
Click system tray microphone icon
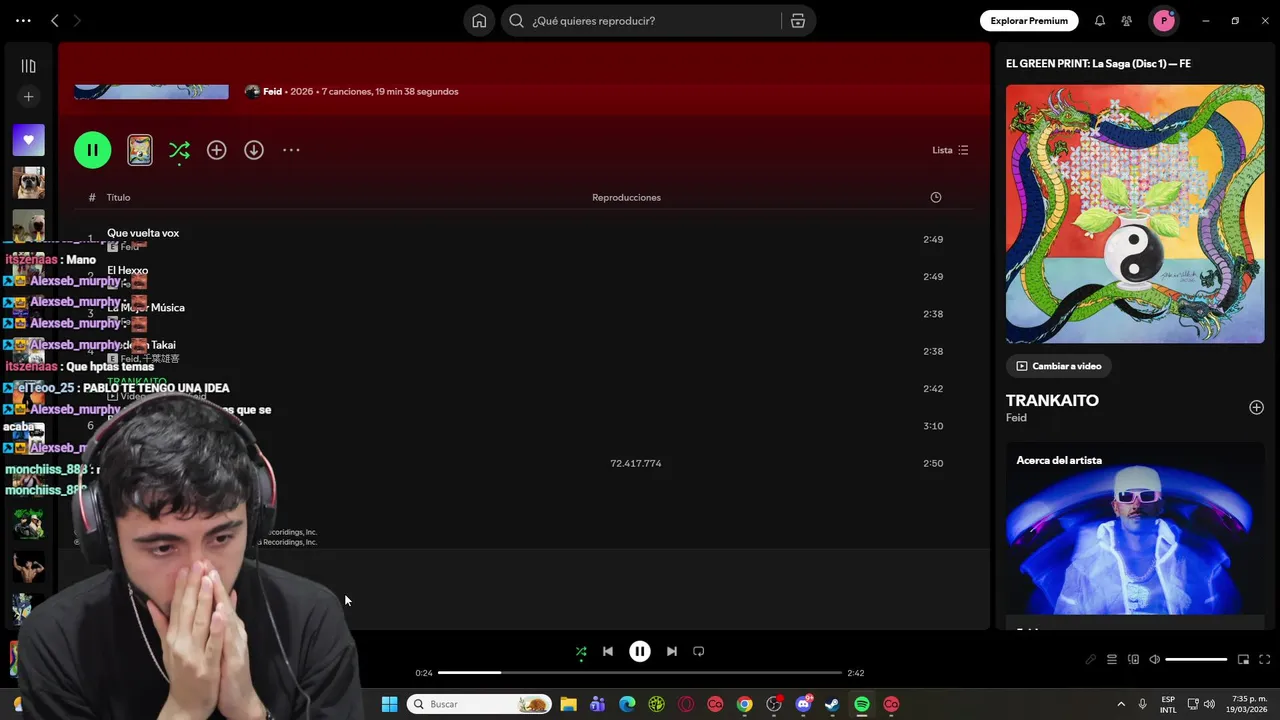pos(1142,704)
